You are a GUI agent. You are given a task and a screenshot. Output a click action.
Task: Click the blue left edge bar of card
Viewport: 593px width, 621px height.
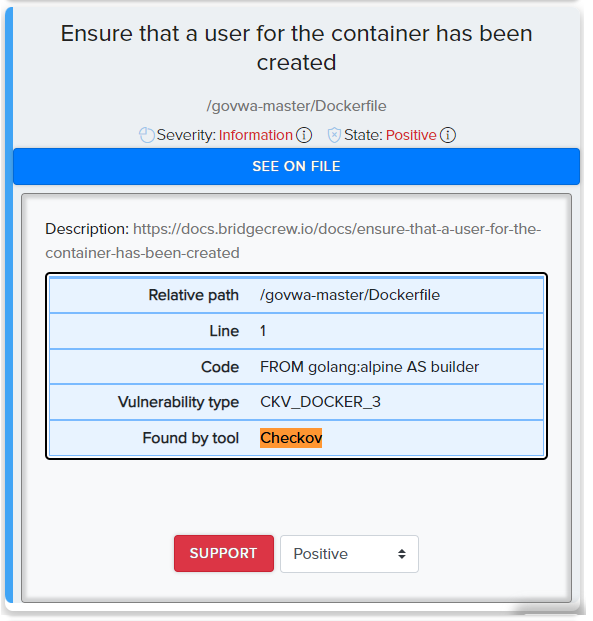[9, 305]
